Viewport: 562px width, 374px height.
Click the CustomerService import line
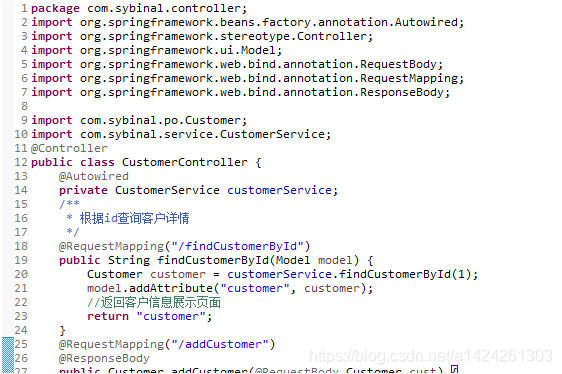point(181,134)
